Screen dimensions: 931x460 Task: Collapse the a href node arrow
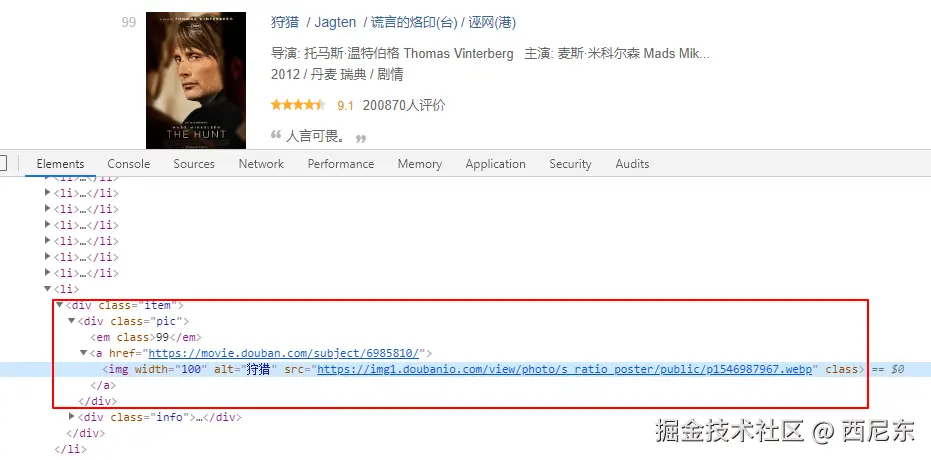tap(83, 353)
